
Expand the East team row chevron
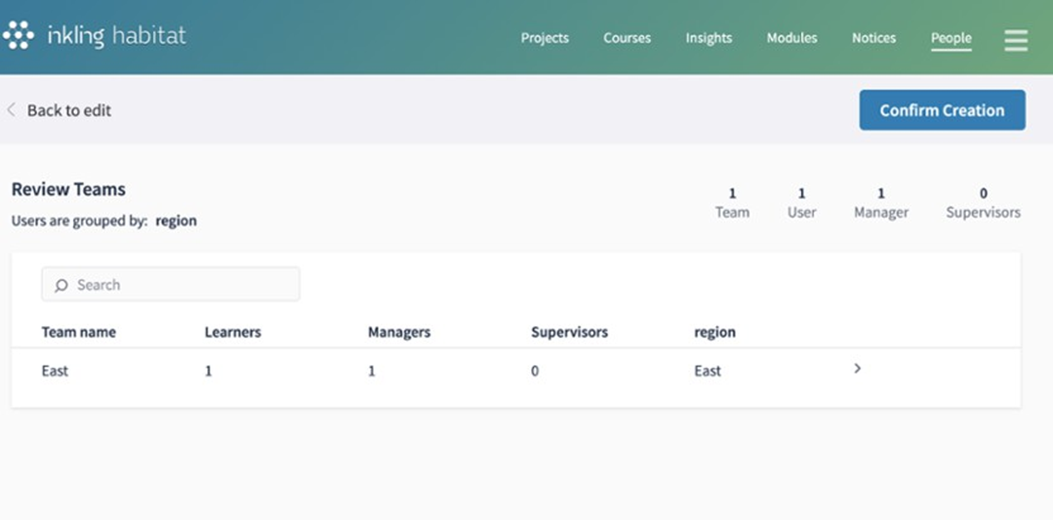click(857, 369)
